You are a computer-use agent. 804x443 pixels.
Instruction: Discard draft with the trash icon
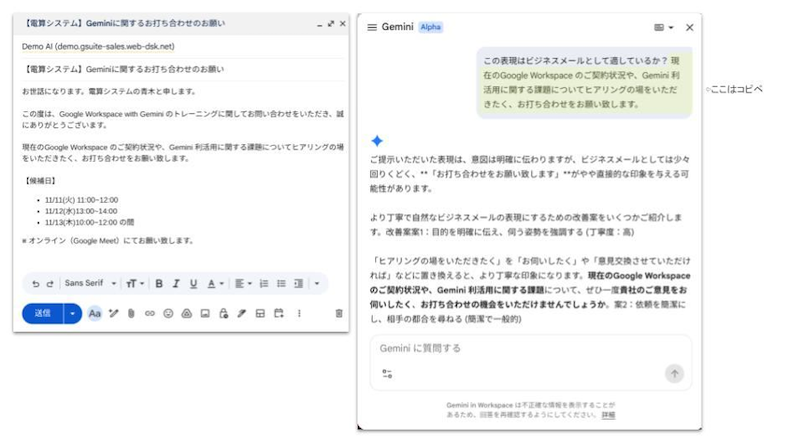[x=338, y=313]
